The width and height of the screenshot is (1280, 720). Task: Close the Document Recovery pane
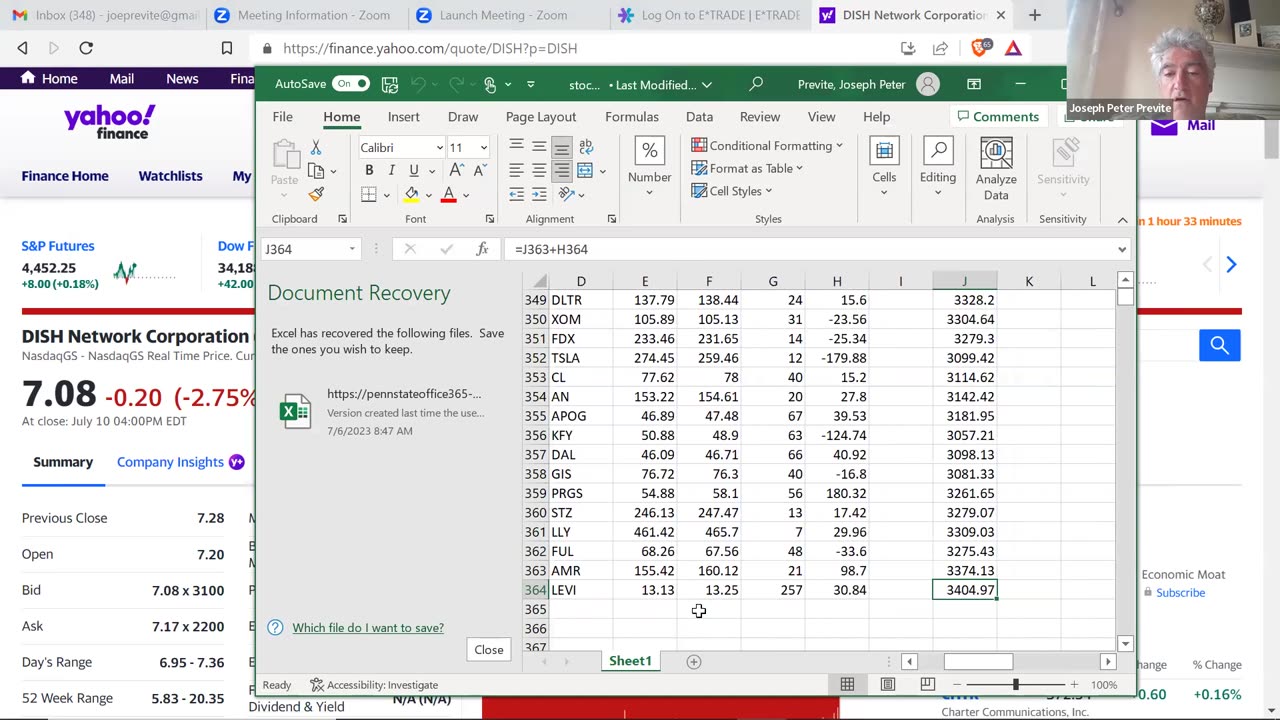pyautogui.click(x=489, y=650)
